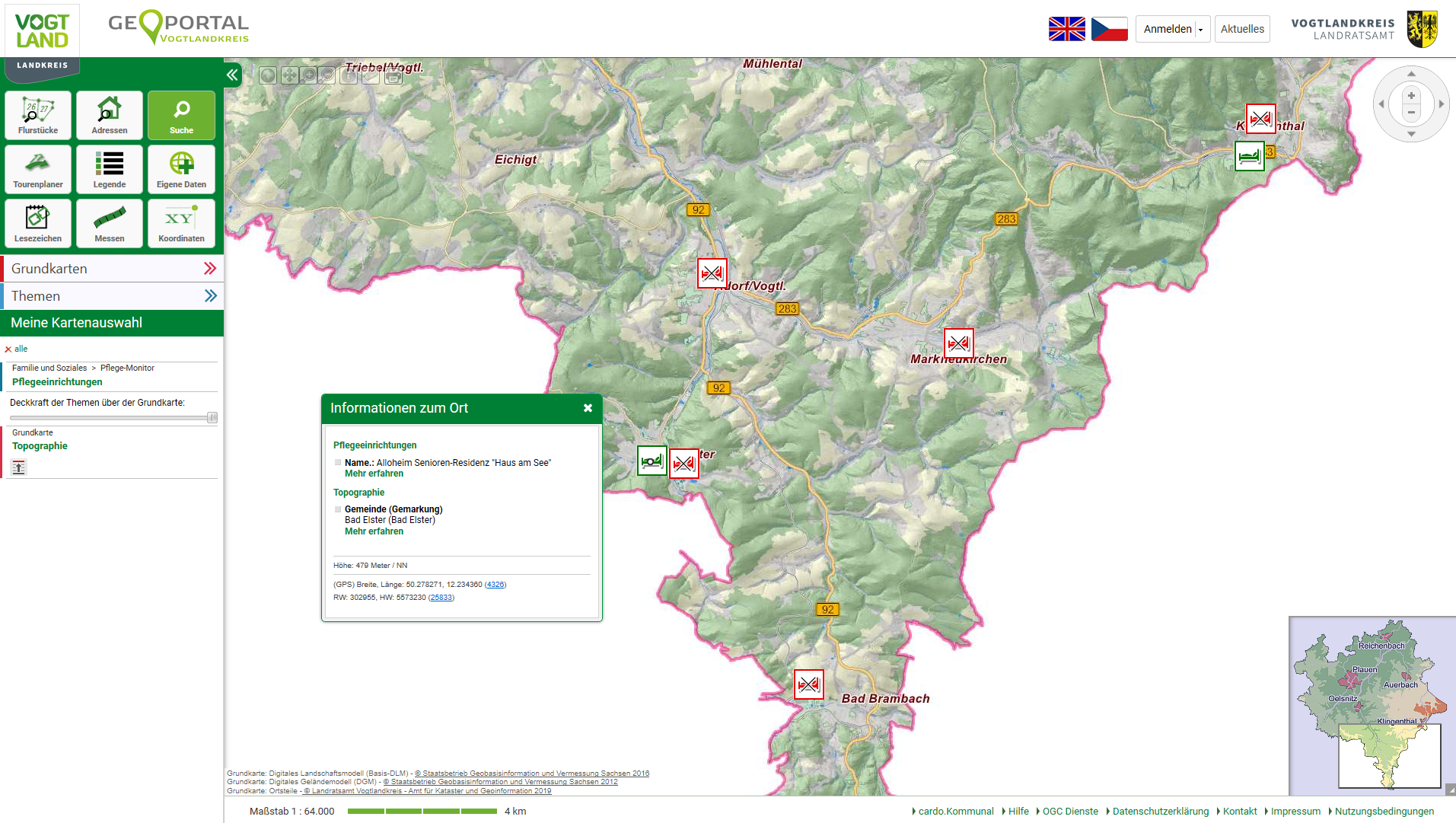Toggle the checkbox beside Gemeinde (Gemarkung)

pos(338,509)
